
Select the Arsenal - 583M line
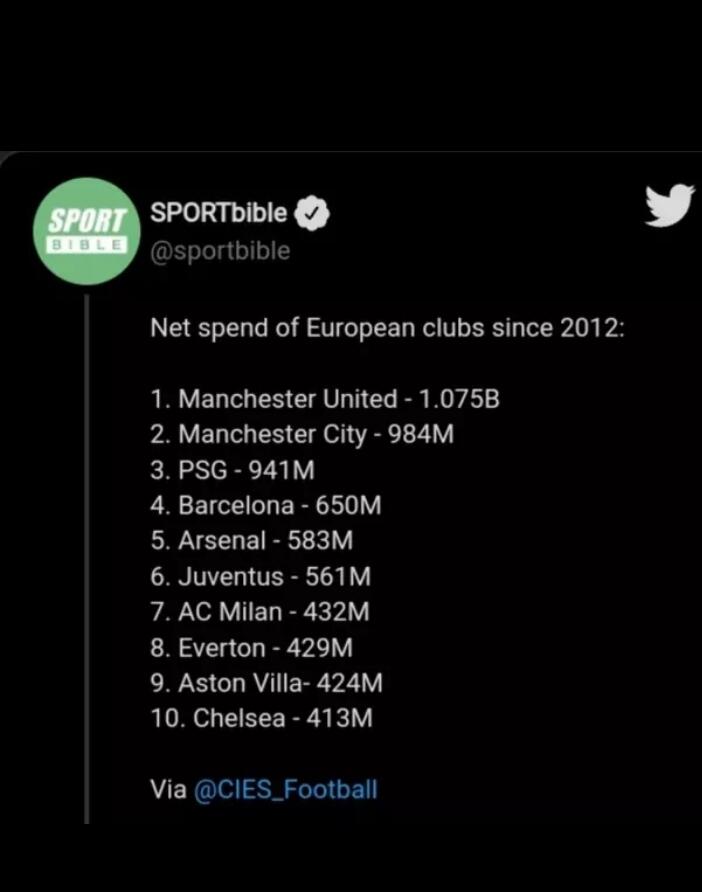pos(252,541)
